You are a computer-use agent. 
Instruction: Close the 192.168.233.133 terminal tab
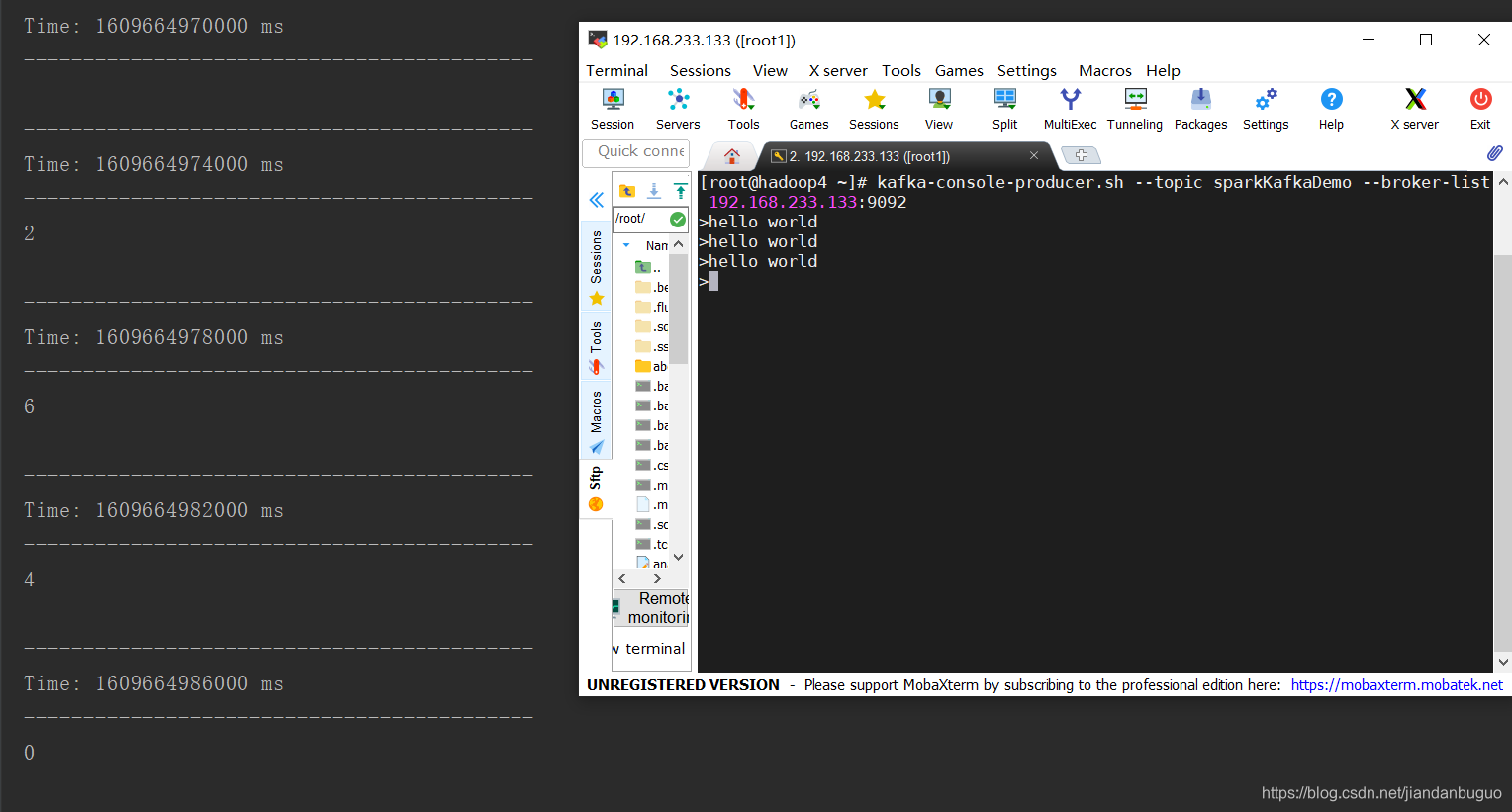(1034, 155)
